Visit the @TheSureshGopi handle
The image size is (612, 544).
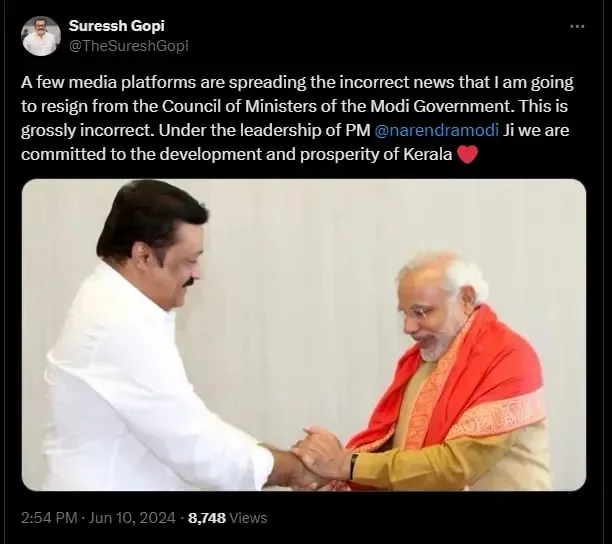point(128,46)
